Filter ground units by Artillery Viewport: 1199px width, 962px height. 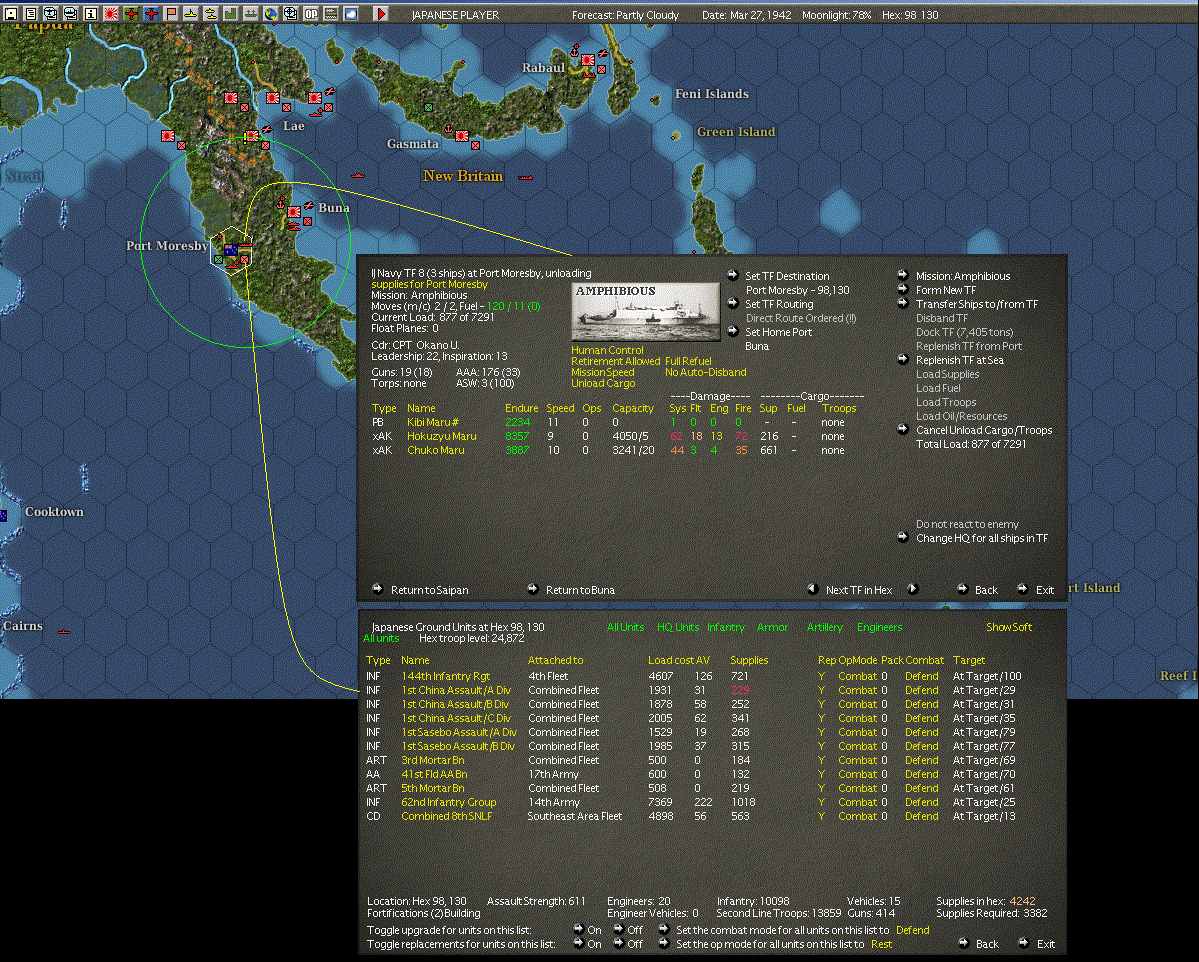824,627
